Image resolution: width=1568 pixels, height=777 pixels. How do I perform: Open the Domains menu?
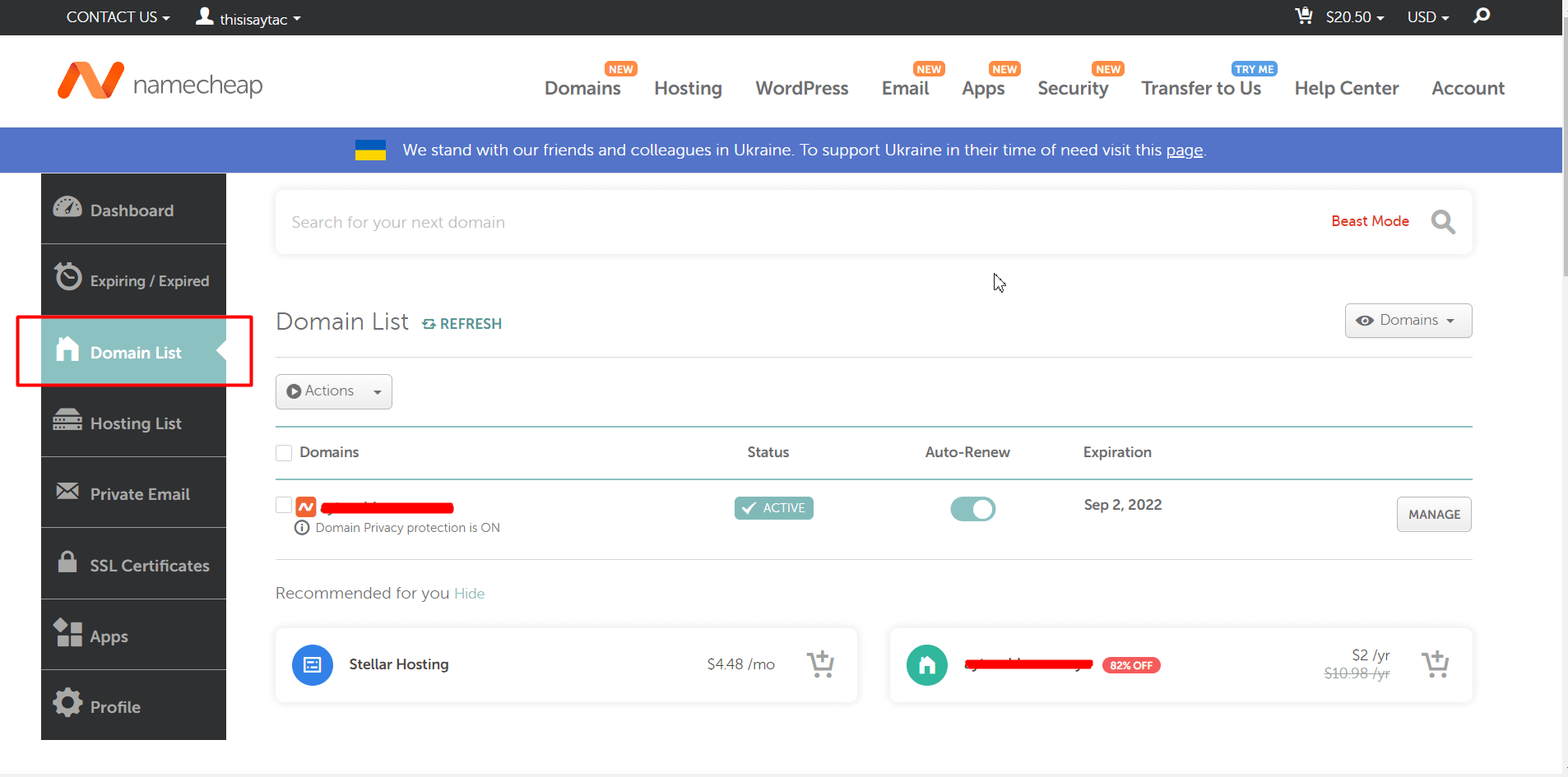[x=582, y=88]
